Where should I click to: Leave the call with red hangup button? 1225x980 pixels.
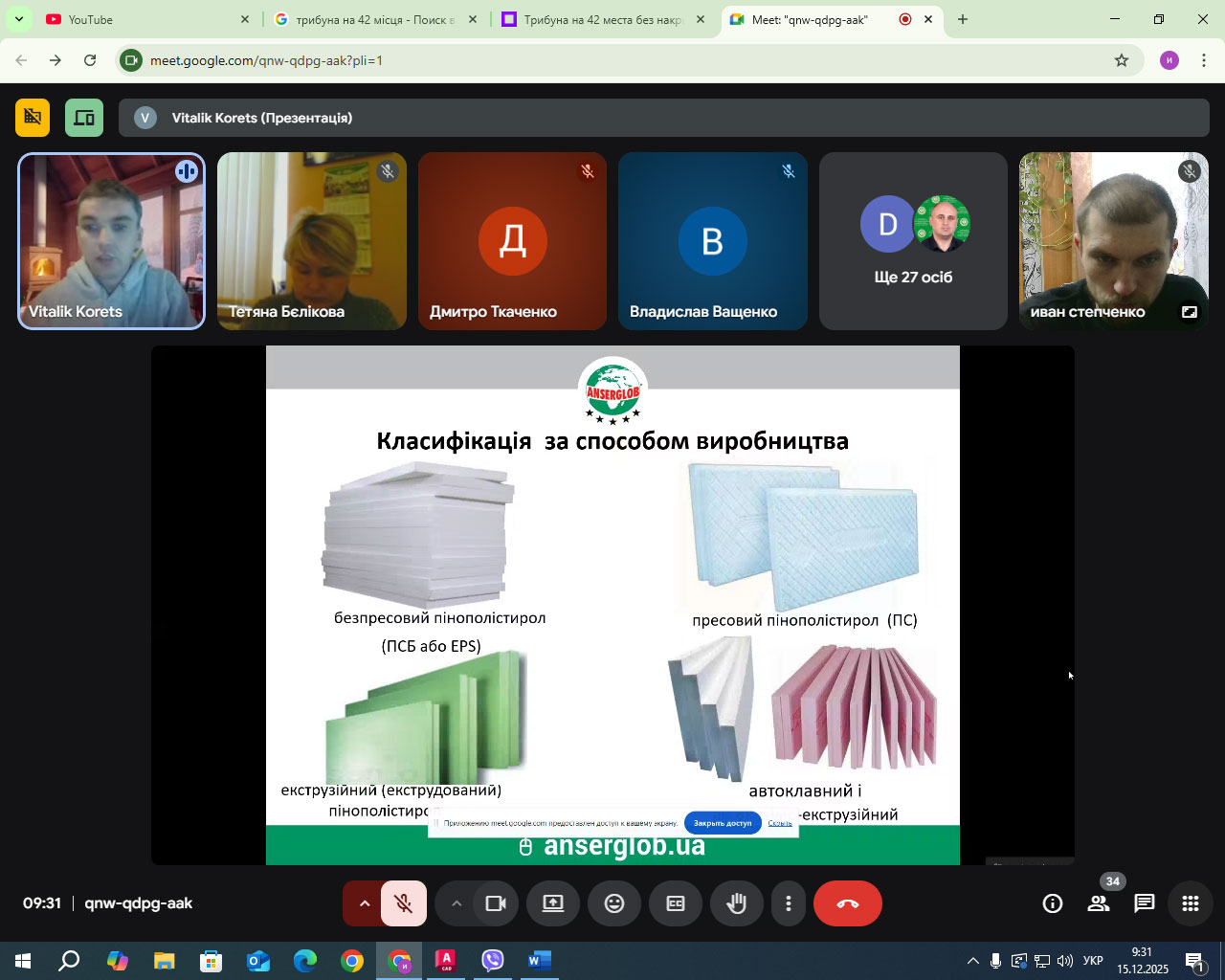[x=847, y=903]
